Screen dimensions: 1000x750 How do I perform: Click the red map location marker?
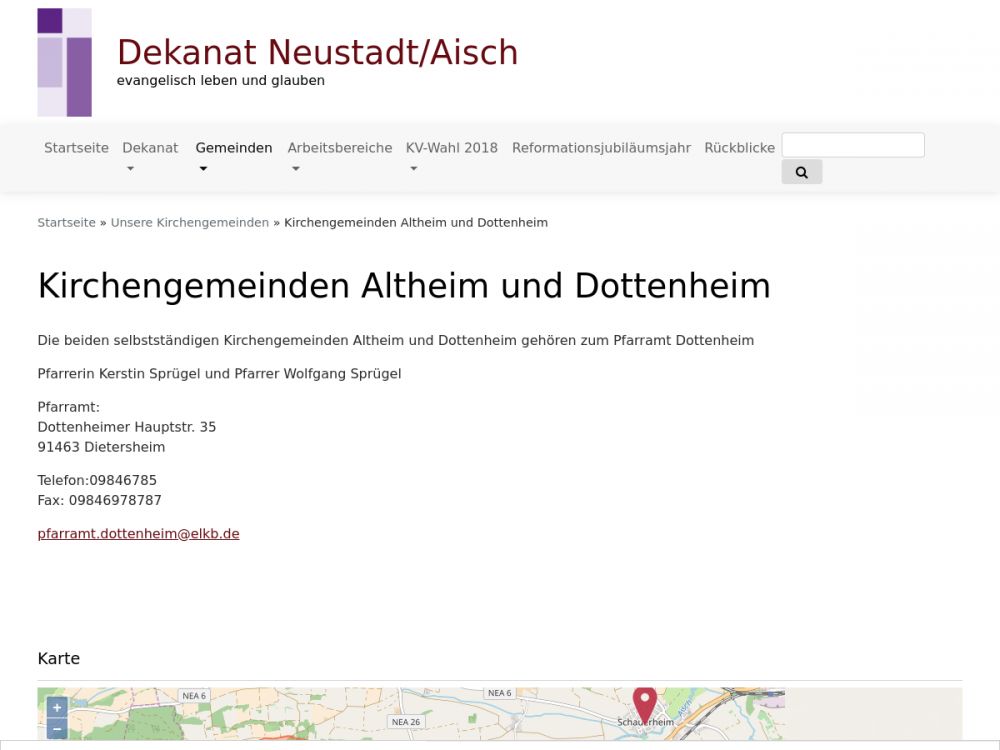645,703
